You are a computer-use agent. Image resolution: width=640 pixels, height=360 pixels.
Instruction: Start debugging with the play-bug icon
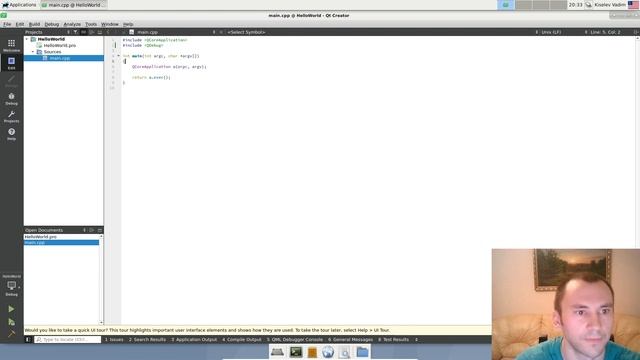pyautogui.click(x=11, y=322)
